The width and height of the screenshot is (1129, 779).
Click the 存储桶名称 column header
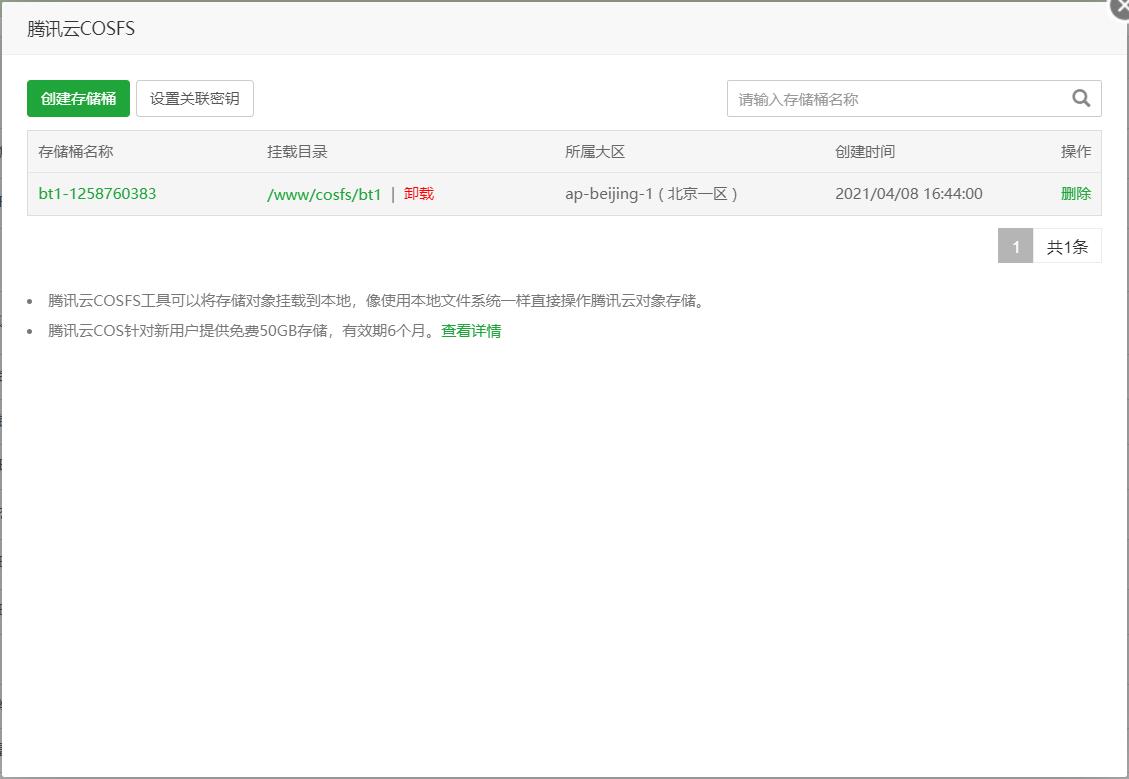coord(76,152)
